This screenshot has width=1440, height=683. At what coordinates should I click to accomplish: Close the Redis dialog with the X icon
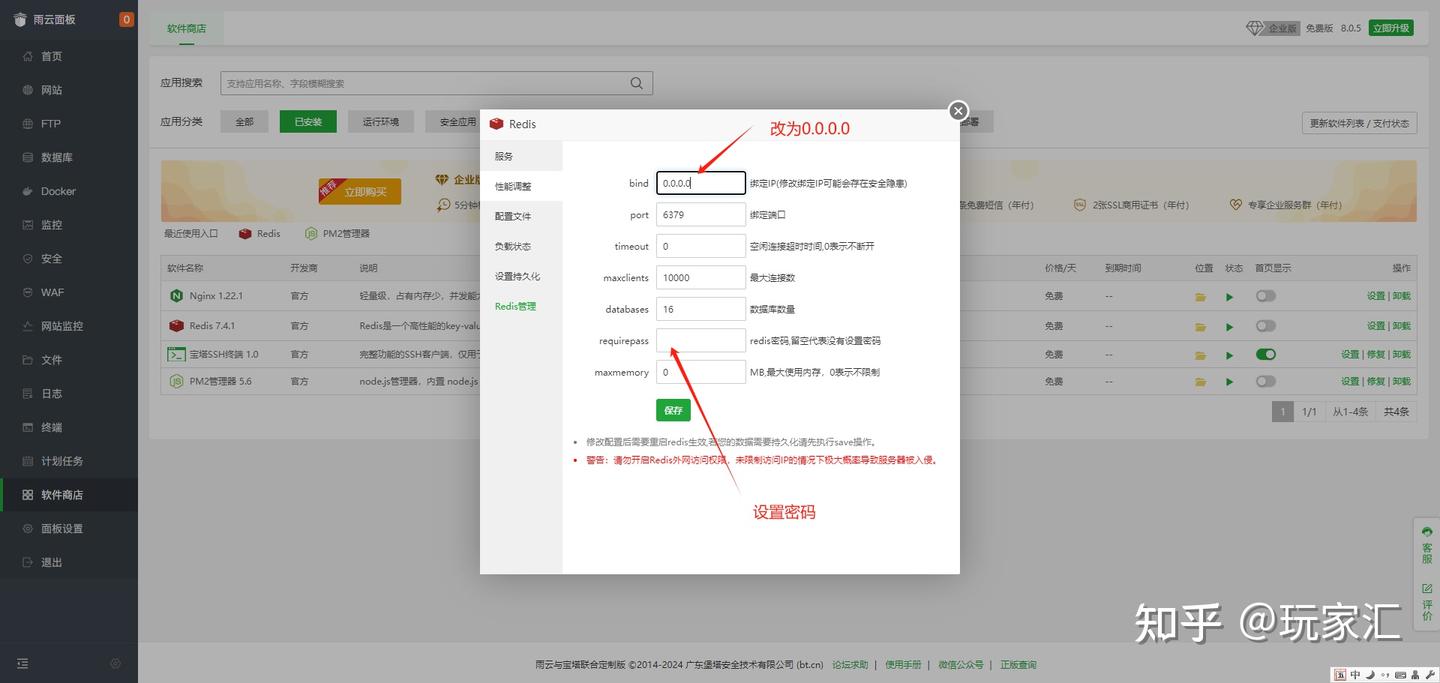tap(958, 111)
